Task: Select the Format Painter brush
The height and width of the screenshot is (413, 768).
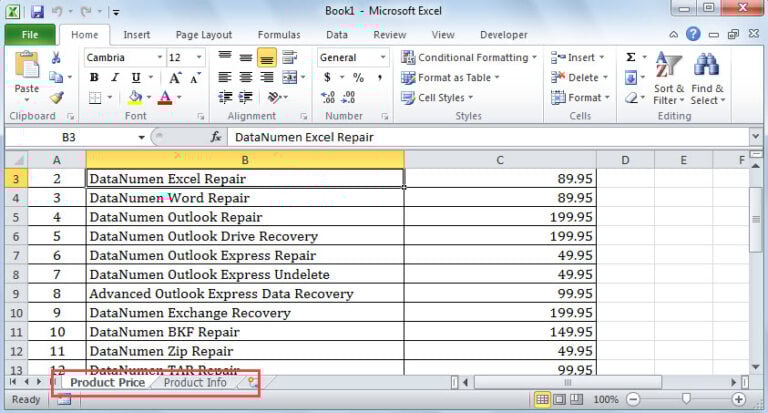Action: 57,97
